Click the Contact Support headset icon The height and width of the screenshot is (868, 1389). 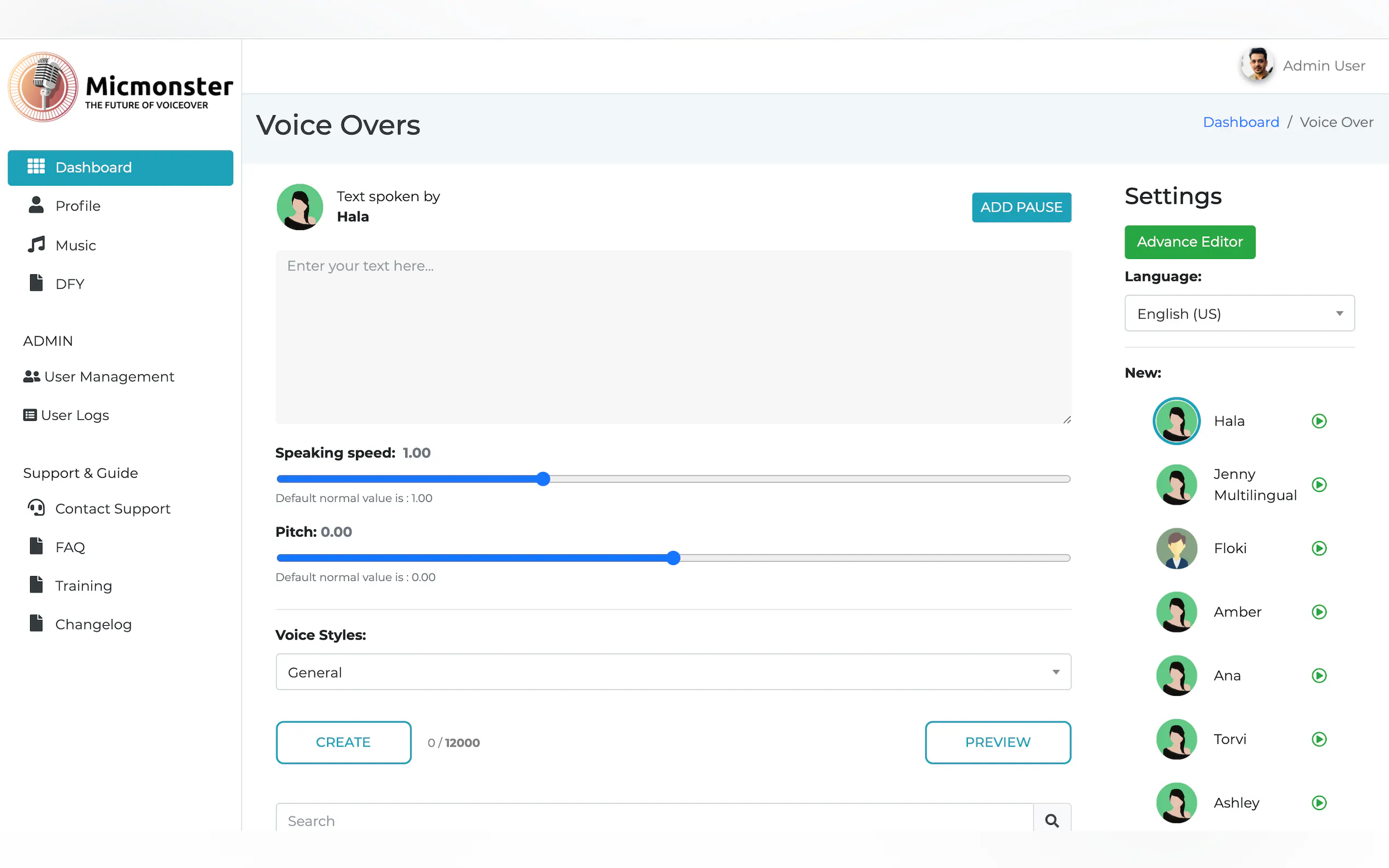(36, 508)
